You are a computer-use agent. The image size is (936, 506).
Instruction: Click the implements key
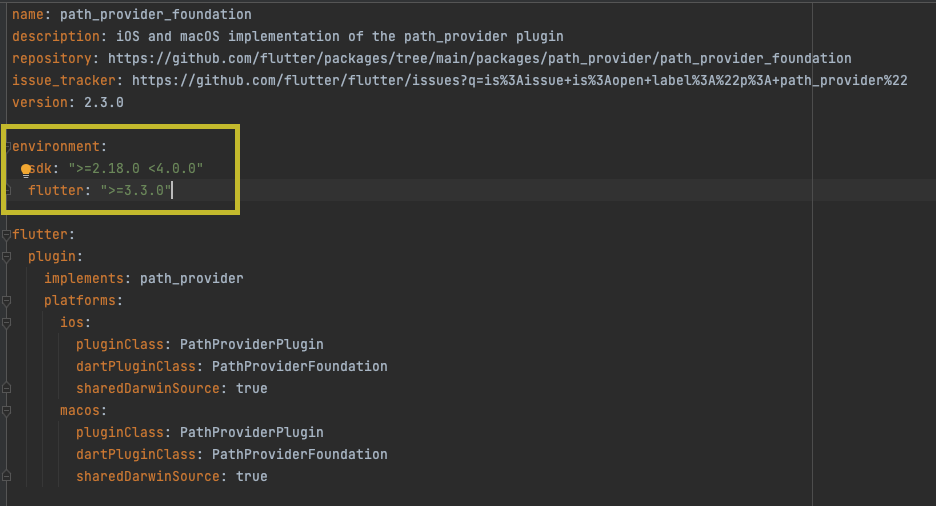pyautogui.click(x=84, y=279)
